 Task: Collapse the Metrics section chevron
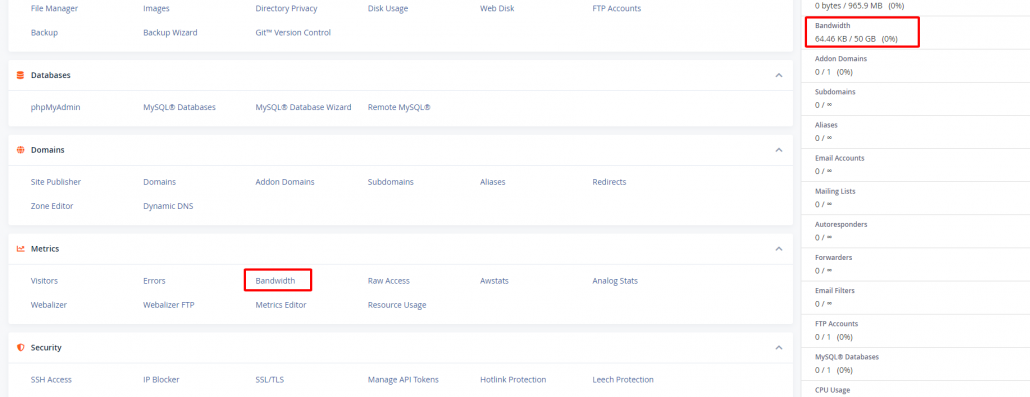[778, 249]
